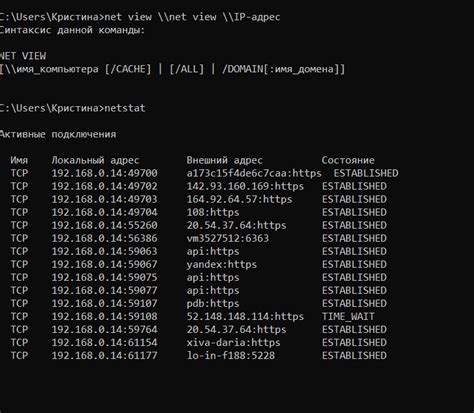This screenshot has width=474, height=413.
Task: Click the Внешний адрес column header
Action: tap(224, 160)
